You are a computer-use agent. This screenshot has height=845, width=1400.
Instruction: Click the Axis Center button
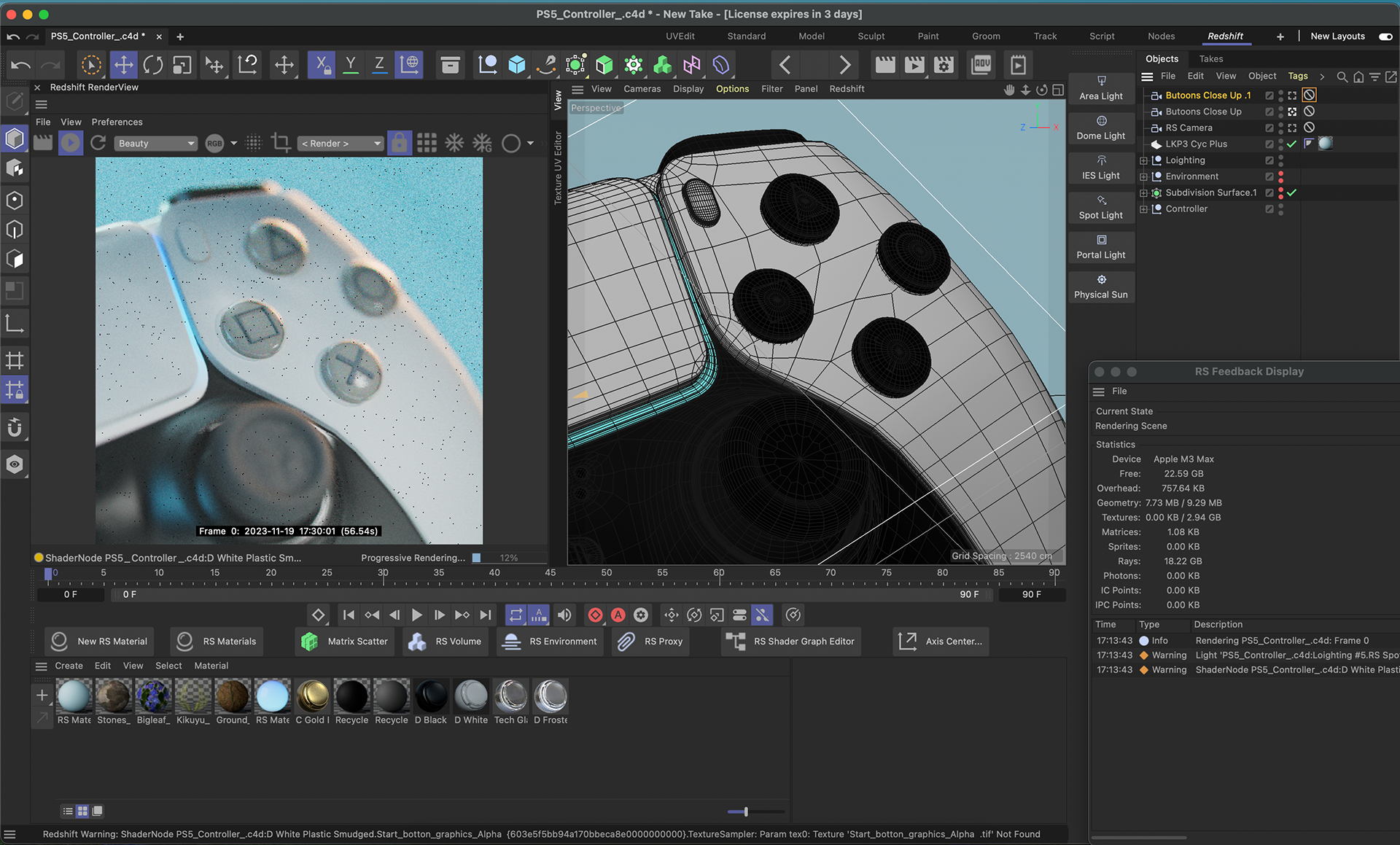point(941,641)
